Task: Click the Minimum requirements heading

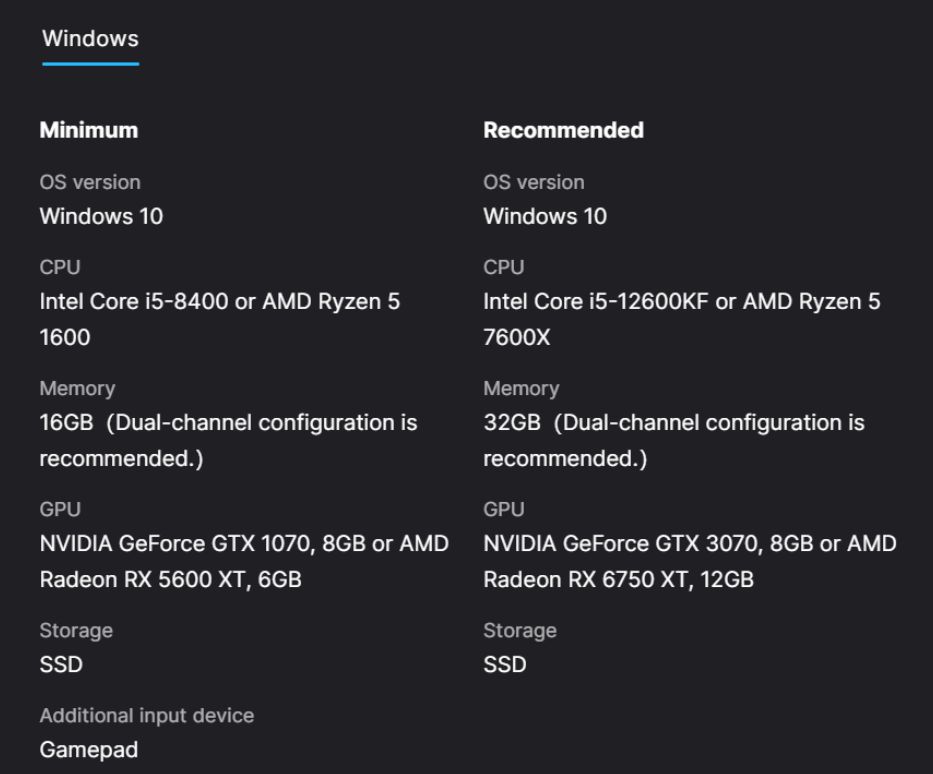Action: click(89, 130)
